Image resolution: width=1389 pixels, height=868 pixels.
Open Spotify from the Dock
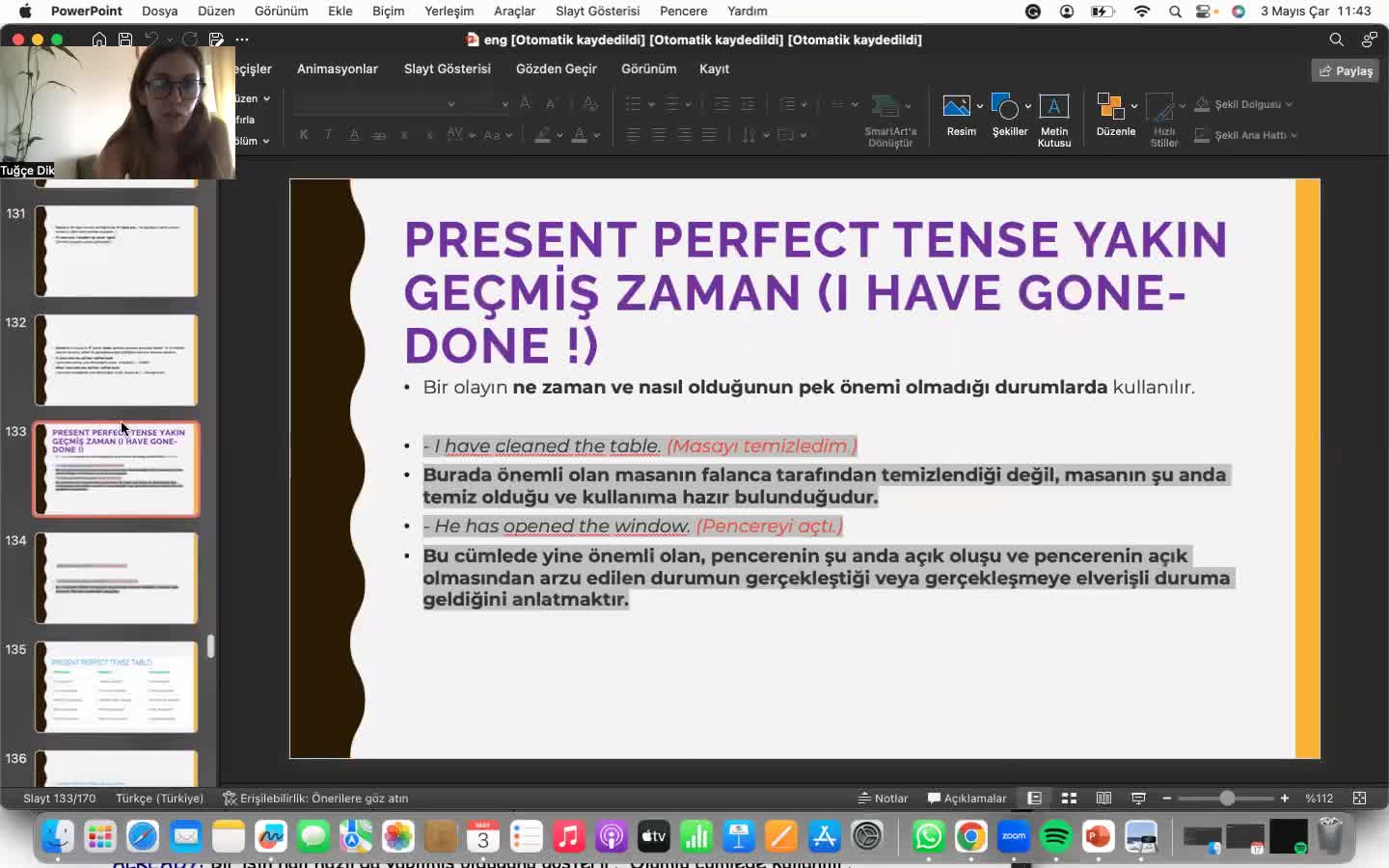pos(1056,836)
